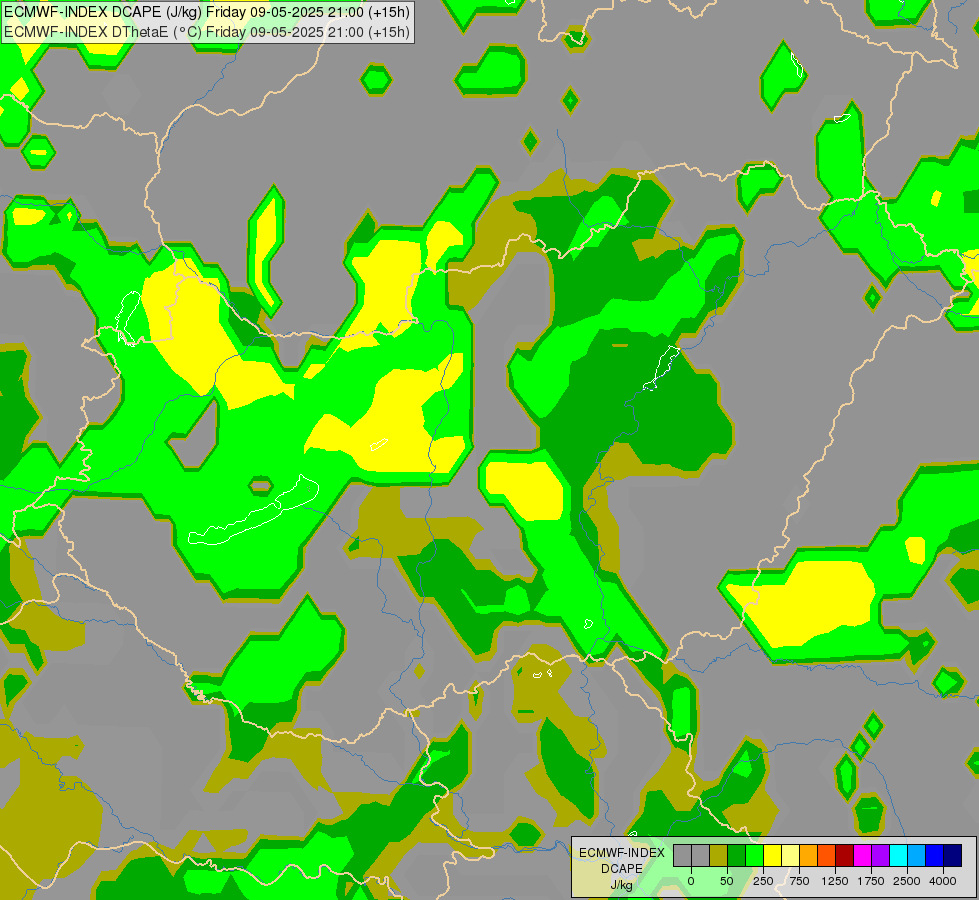Viewport: 979px width, 900px height.
Task: Select the saturated yellow legend swatch
Action: (772, 855)
